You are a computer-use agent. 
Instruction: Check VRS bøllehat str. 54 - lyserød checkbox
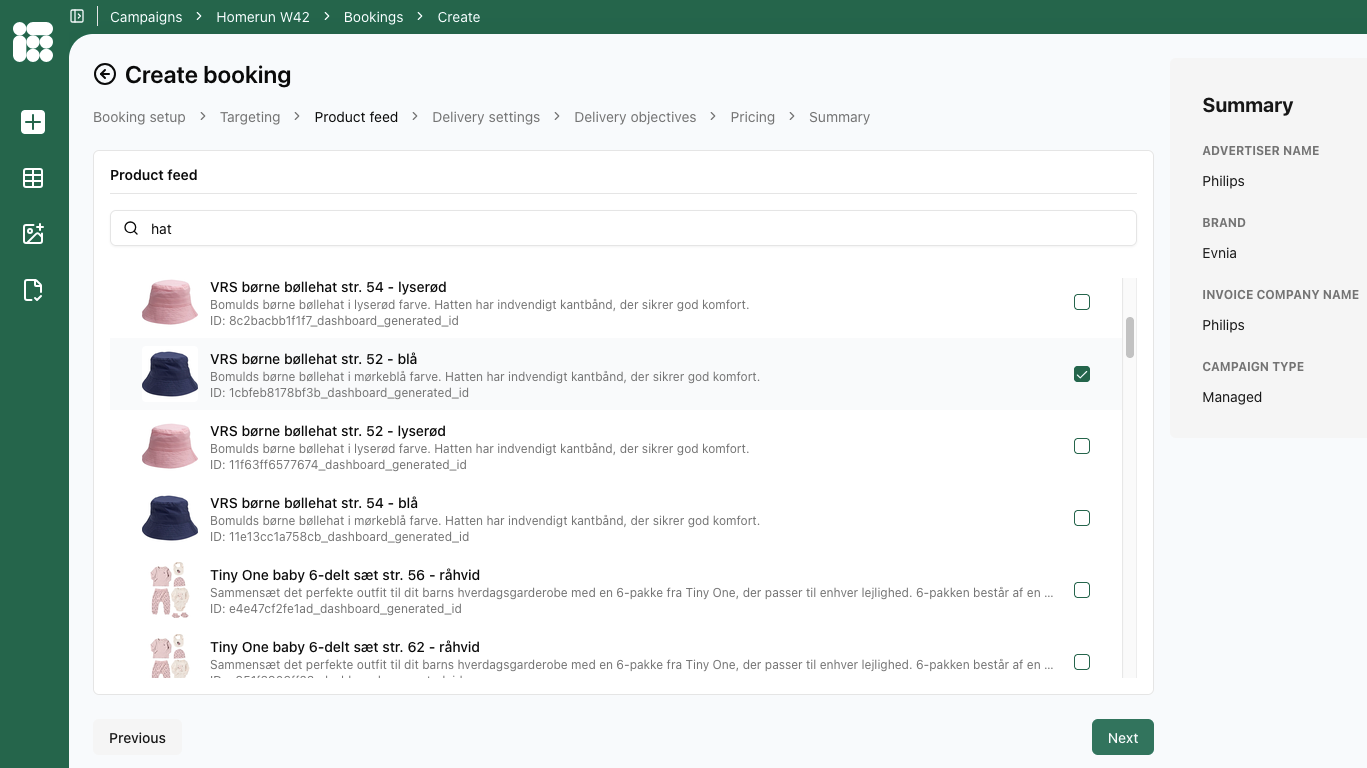point(1082,302)
